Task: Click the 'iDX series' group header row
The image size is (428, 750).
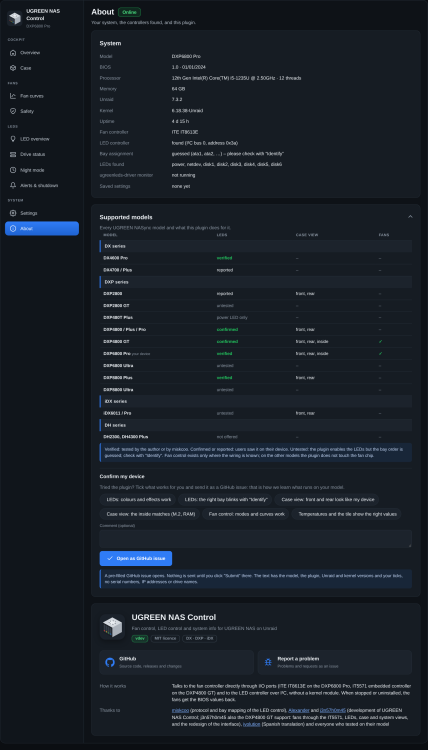Action: click(x=255, y=401)
